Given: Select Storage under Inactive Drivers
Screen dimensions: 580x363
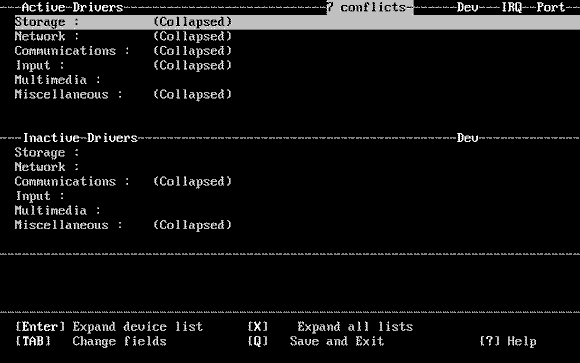Looking at the screenshot, I should coord(47,152).
